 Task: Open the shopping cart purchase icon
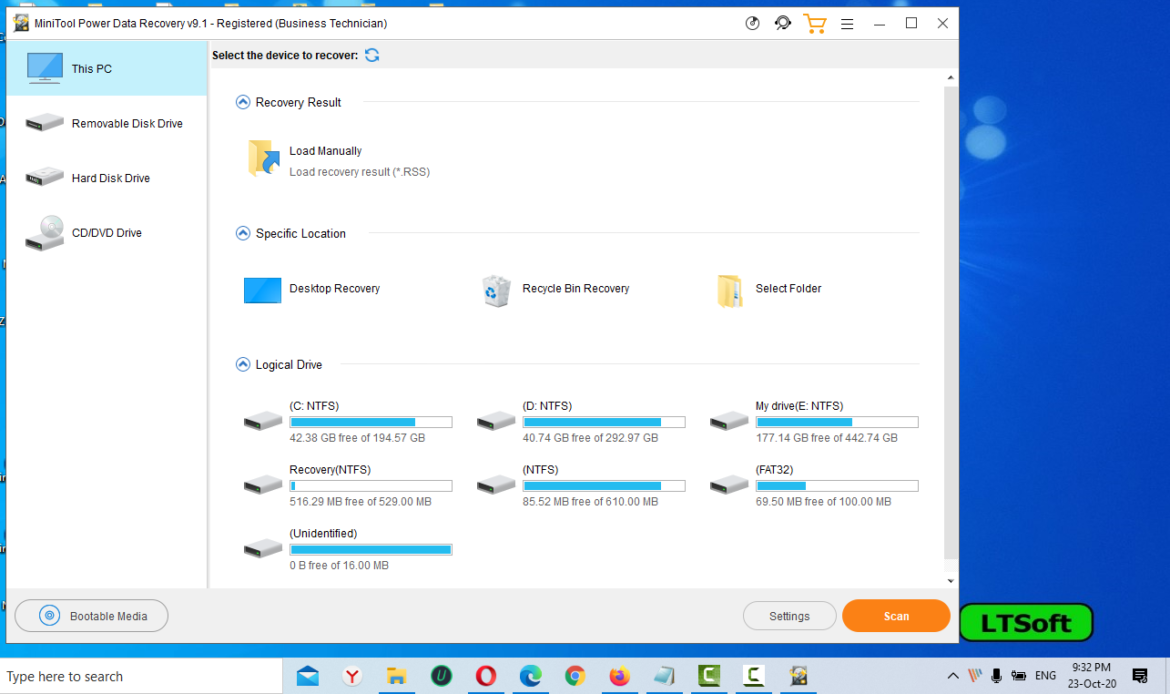tap(814, 23)
